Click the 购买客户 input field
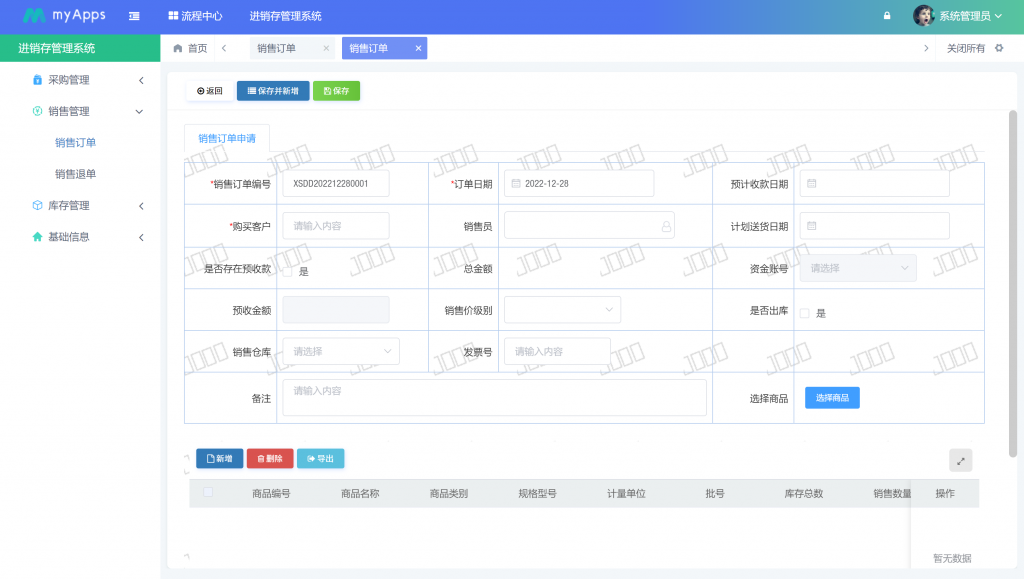 pyautogui.click(x=336, y=226)
